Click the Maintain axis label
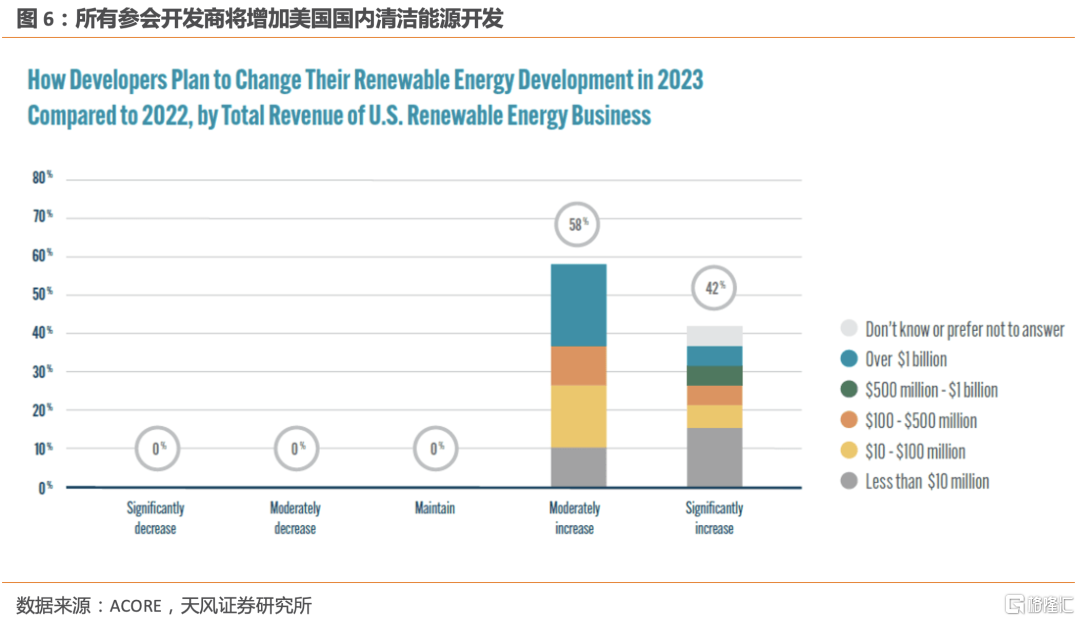This screenshot has height=621, width=1080. coord(435,508)
